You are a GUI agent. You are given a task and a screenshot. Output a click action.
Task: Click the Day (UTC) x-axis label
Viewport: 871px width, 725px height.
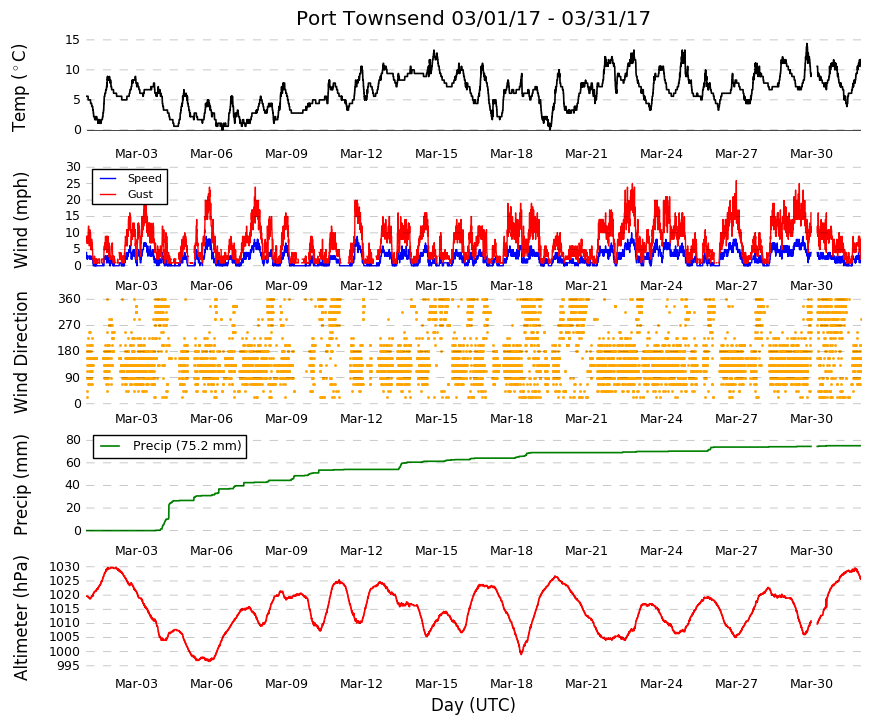473,705
